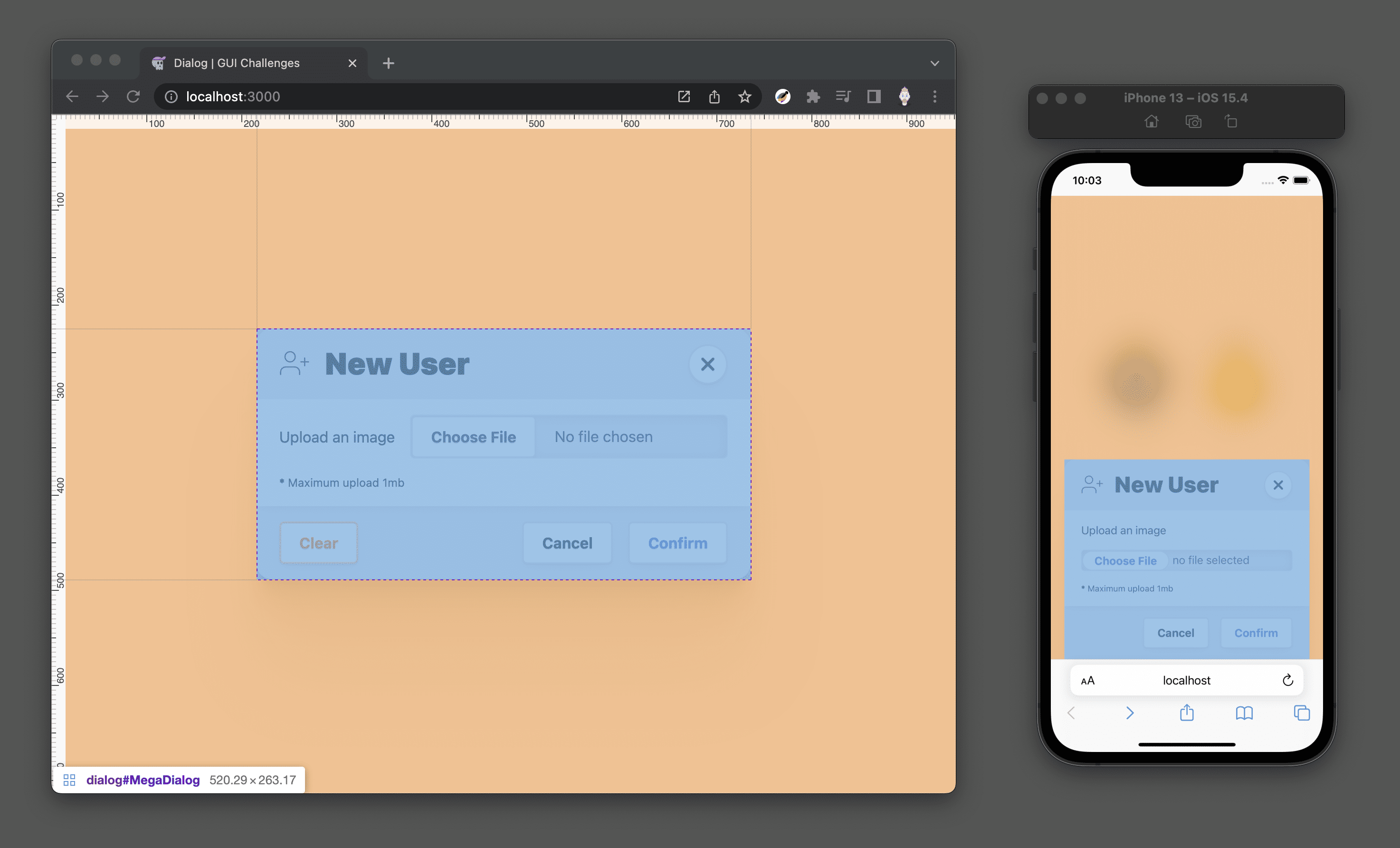This screenshot has width=1400, height=848.
Task: Click the reload page icon in browser
Action: click(x=133, y=96)
